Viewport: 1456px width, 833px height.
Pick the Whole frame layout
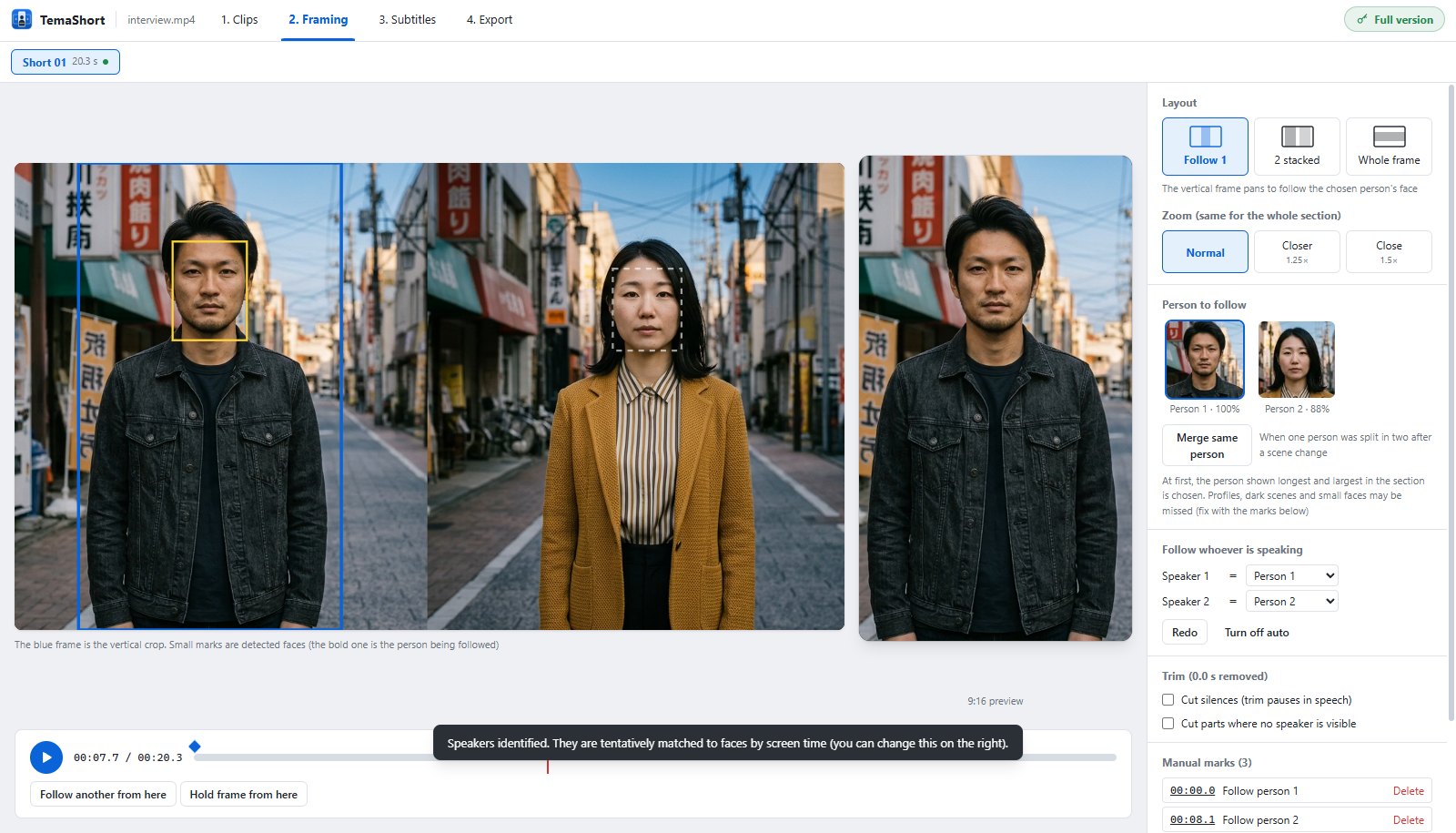point(1389,146)
